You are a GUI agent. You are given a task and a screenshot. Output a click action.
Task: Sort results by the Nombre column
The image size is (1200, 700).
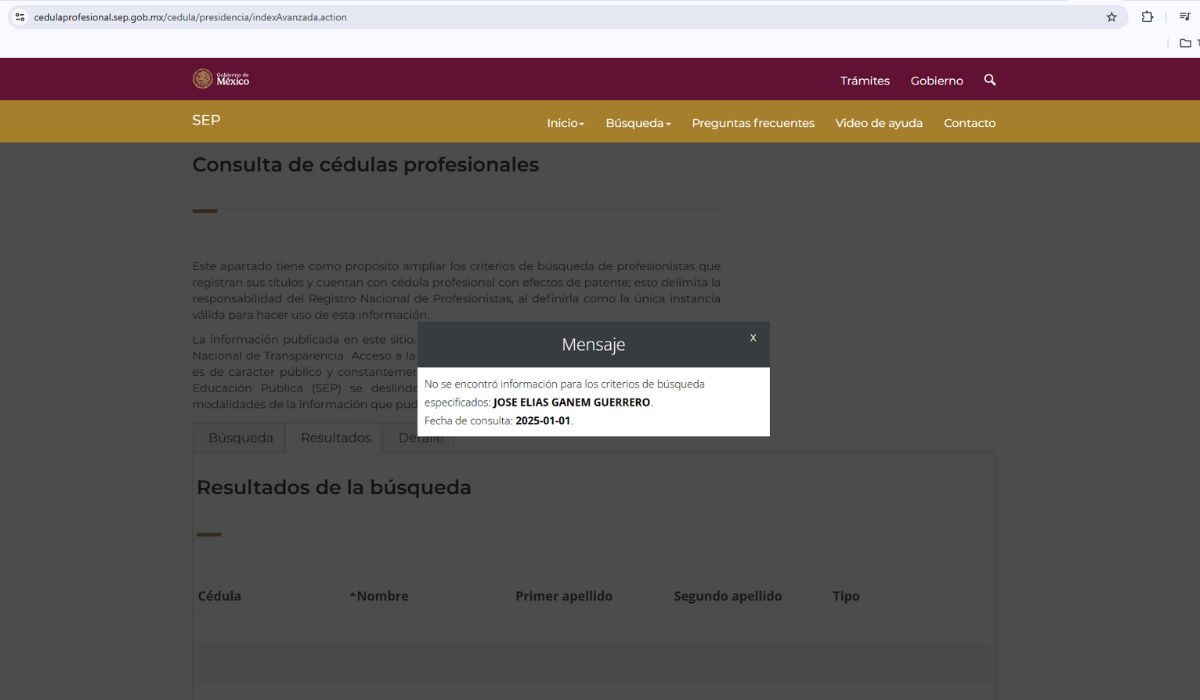point(381,596)
